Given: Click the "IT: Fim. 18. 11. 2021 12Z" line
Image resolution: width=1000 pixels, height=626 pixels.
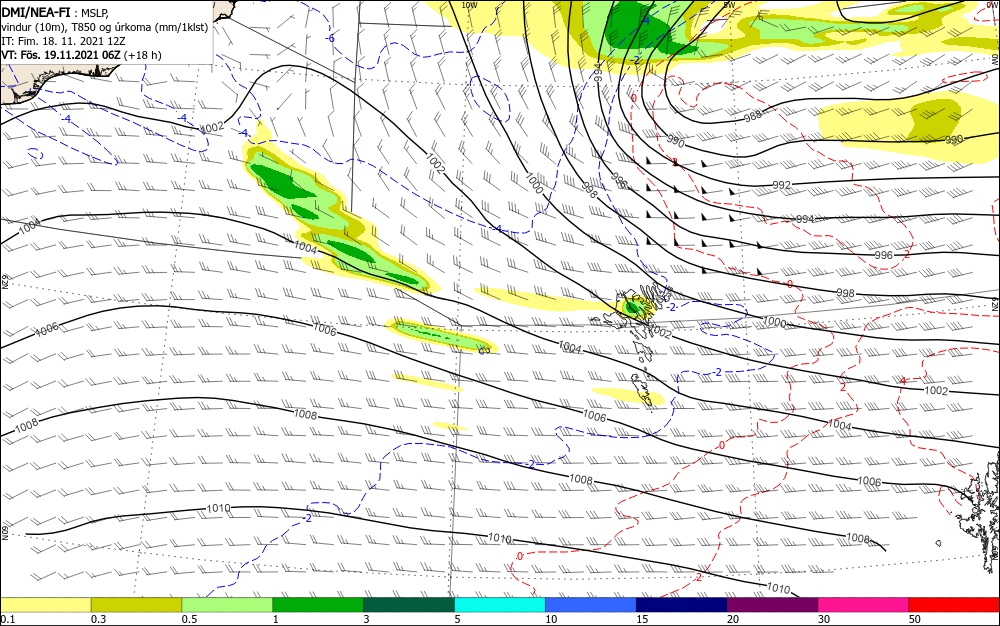Looking at the screenshot, I should coord(63,41).
